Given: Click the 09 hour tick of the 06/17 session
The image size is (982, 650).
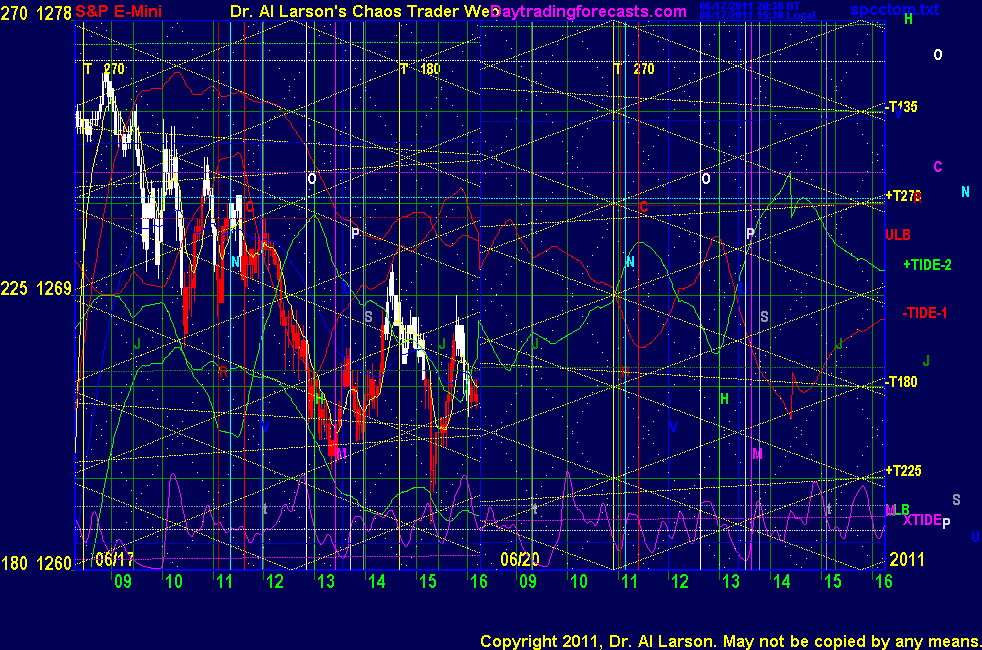Looking at the screenshot, I should click(x=123, y=582).
